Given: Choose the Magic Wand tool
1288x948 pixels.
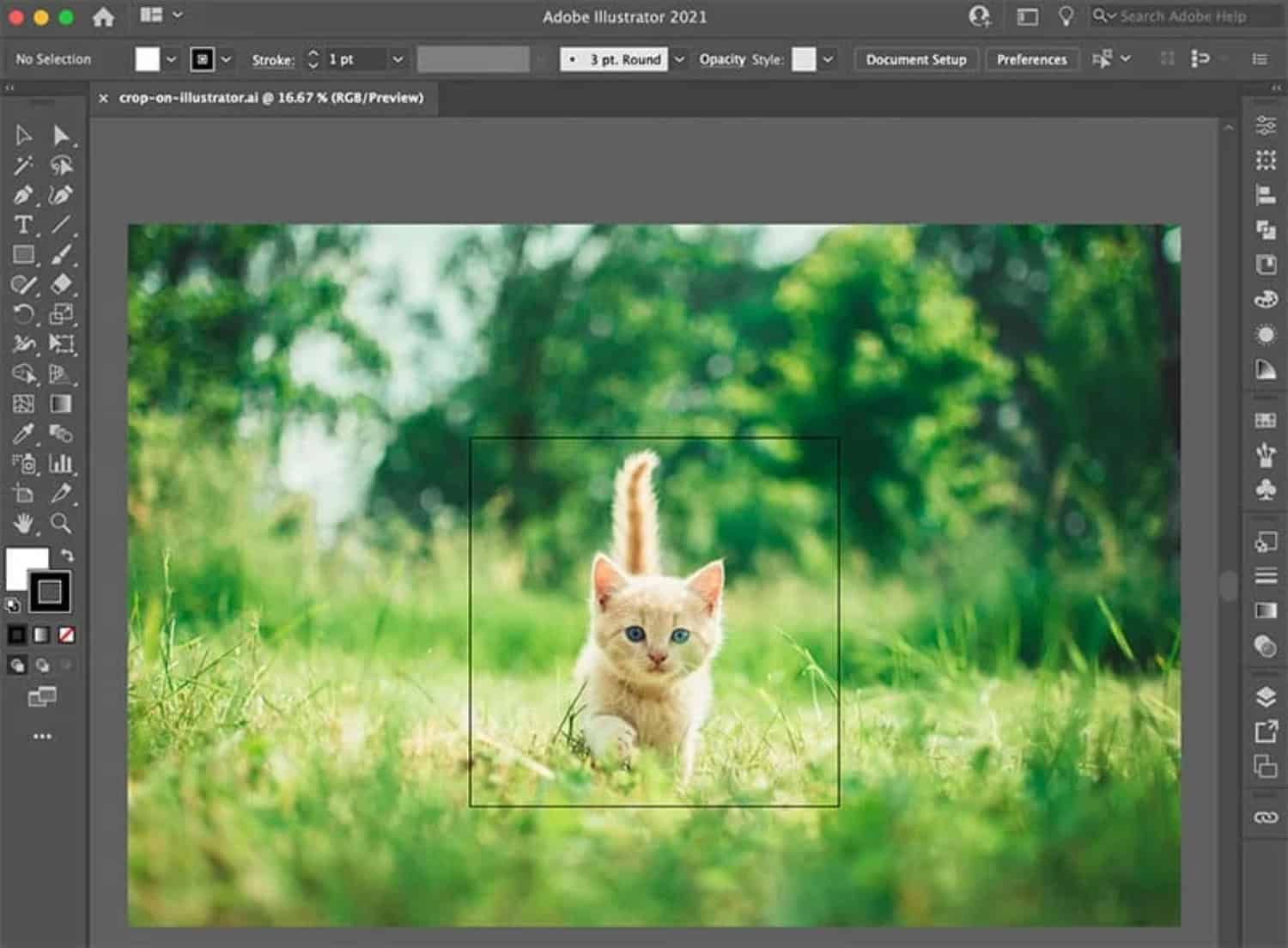Looking at the screenshot, I should 23,165.
